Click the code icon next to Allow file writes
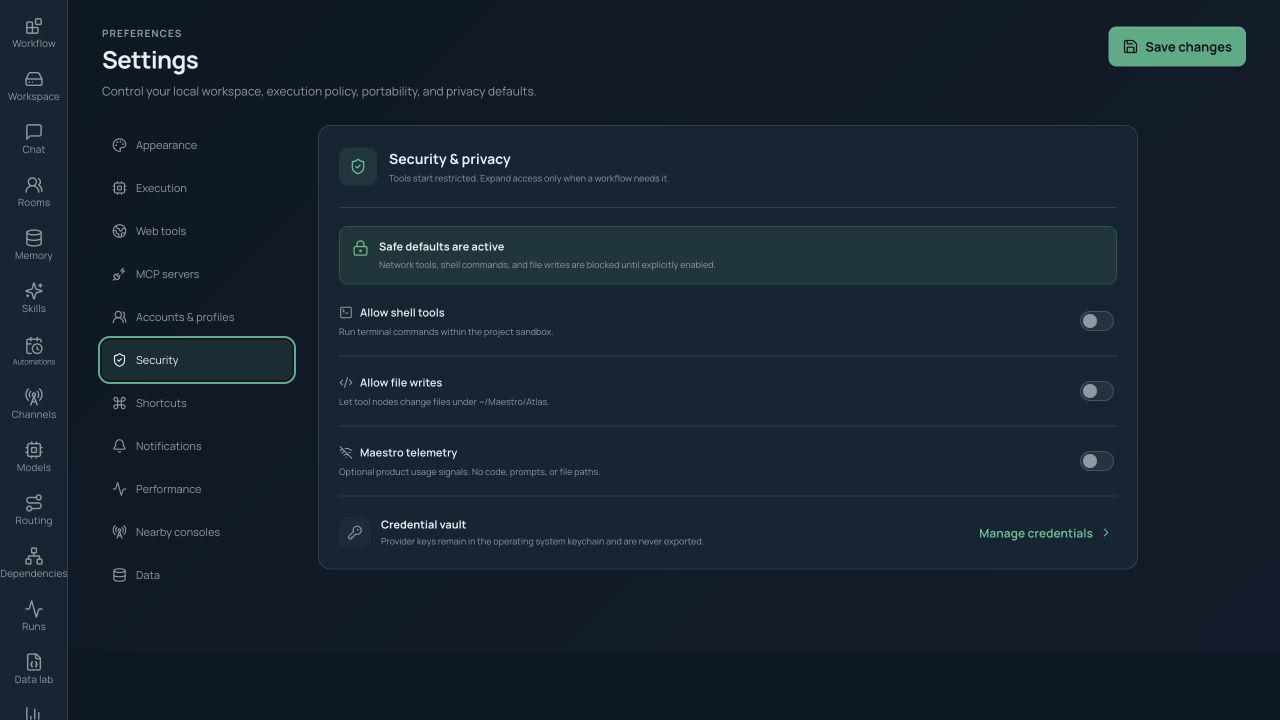Image resolution: width=1280 pixels, height=720 pixels. point(346,382)
